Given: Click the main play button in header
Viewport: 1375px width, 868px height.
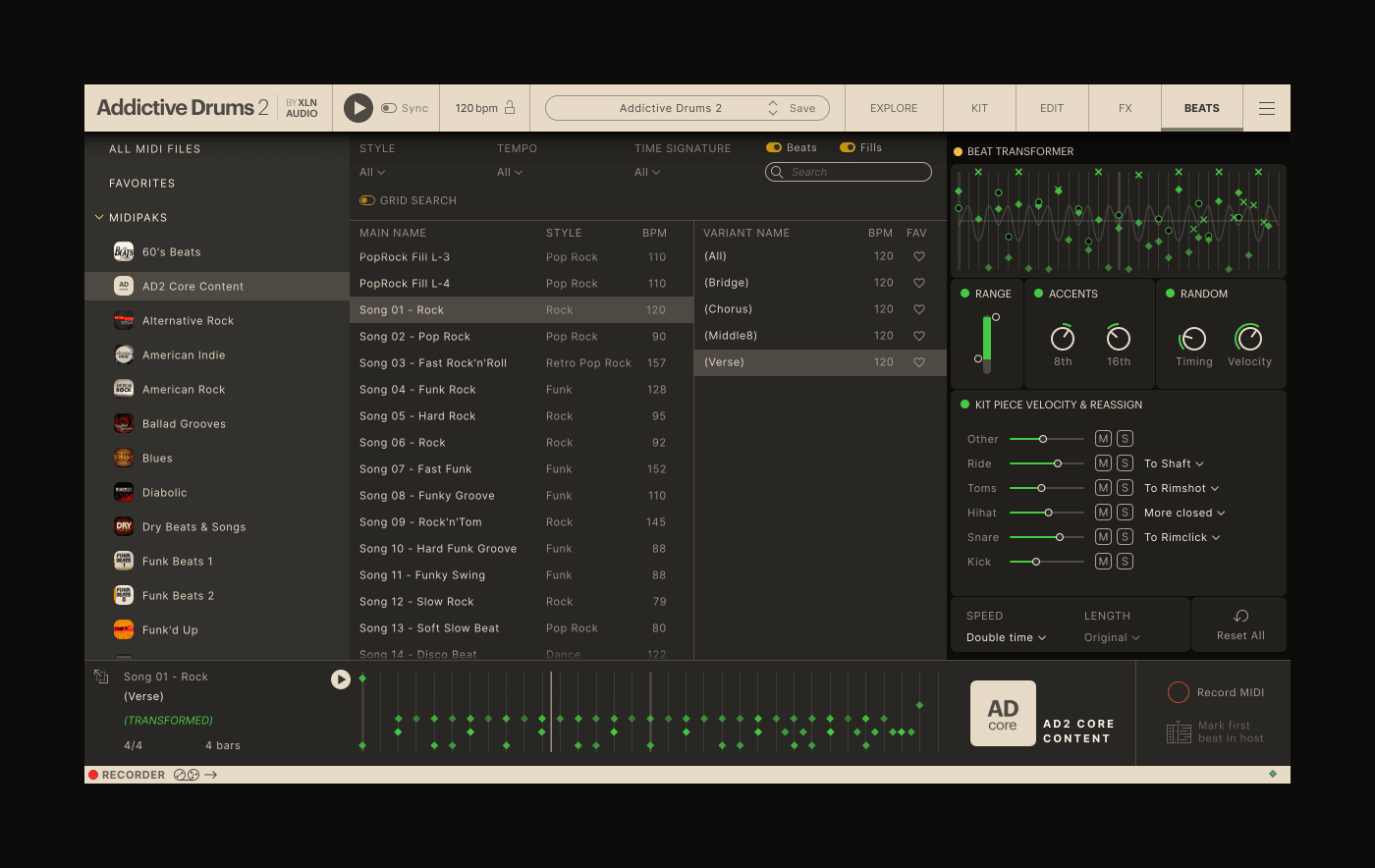Looking at the screenshot, I should (358, 108).
